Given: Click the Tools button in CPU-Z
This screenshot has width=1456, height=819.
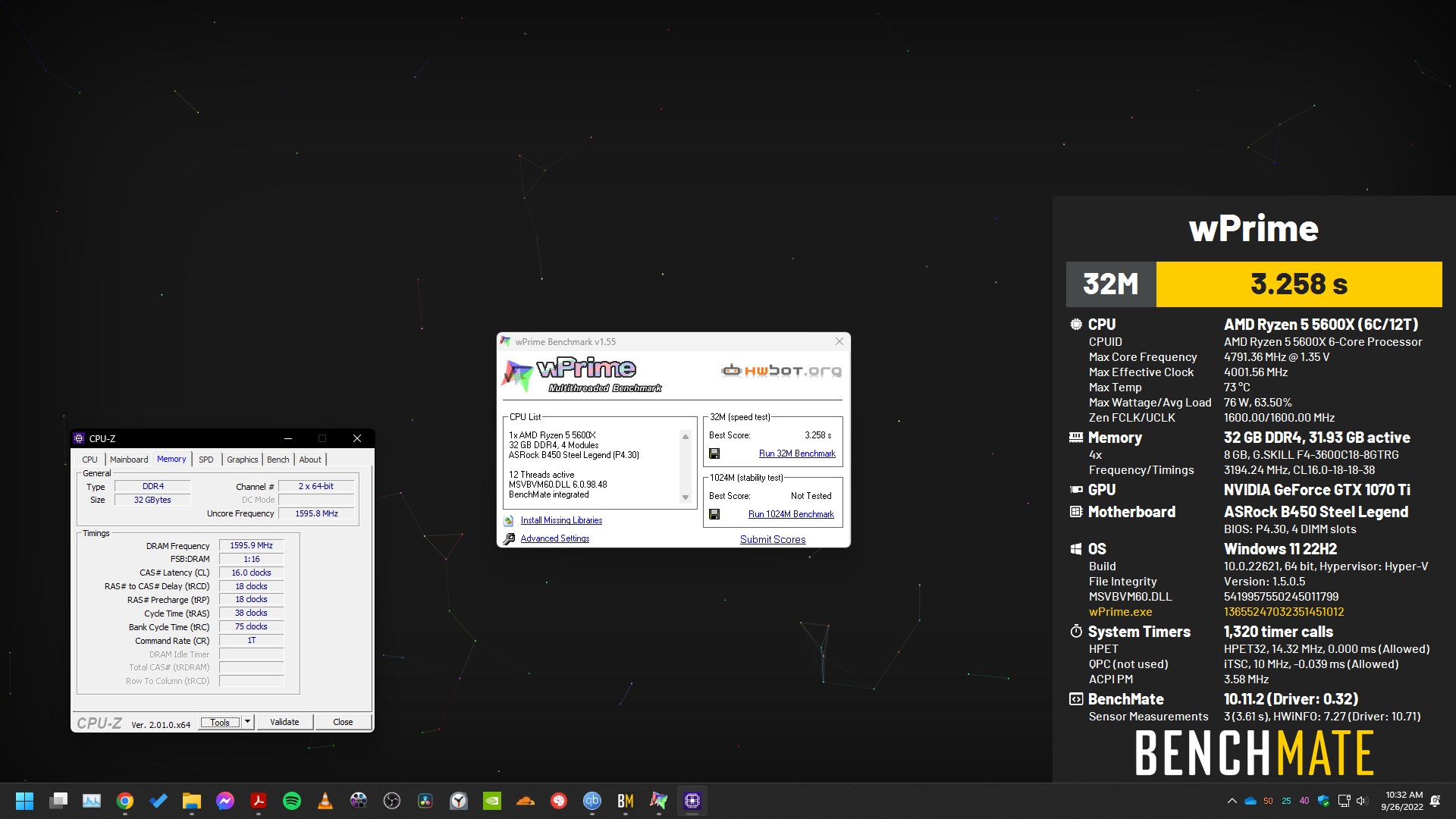Looking at the screenshot, I should 221,722.
